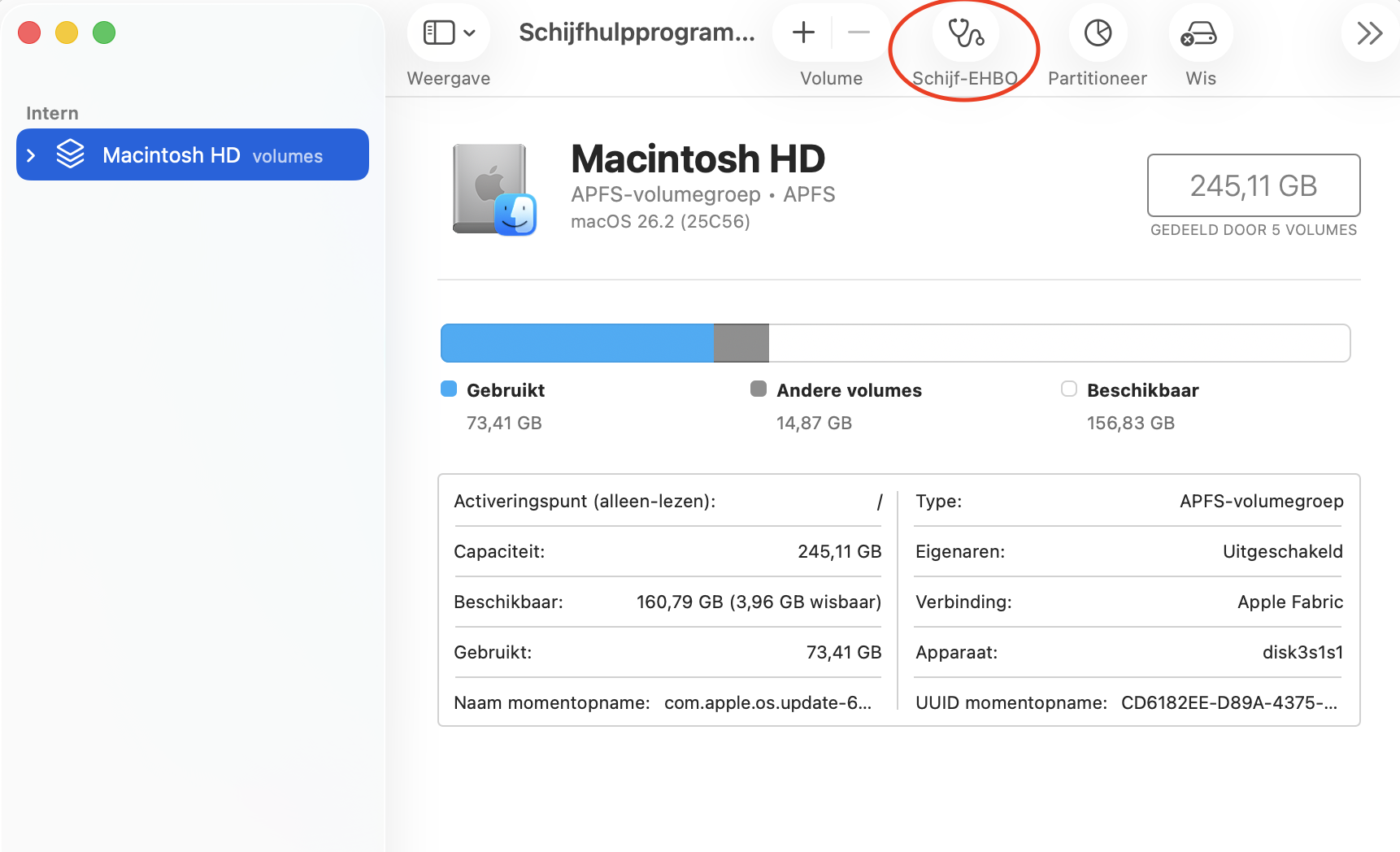This screenshot has height=852, width=1400.
Task: Click the Schijfhulpprogramma window title
Action: (x=637, y=33)
